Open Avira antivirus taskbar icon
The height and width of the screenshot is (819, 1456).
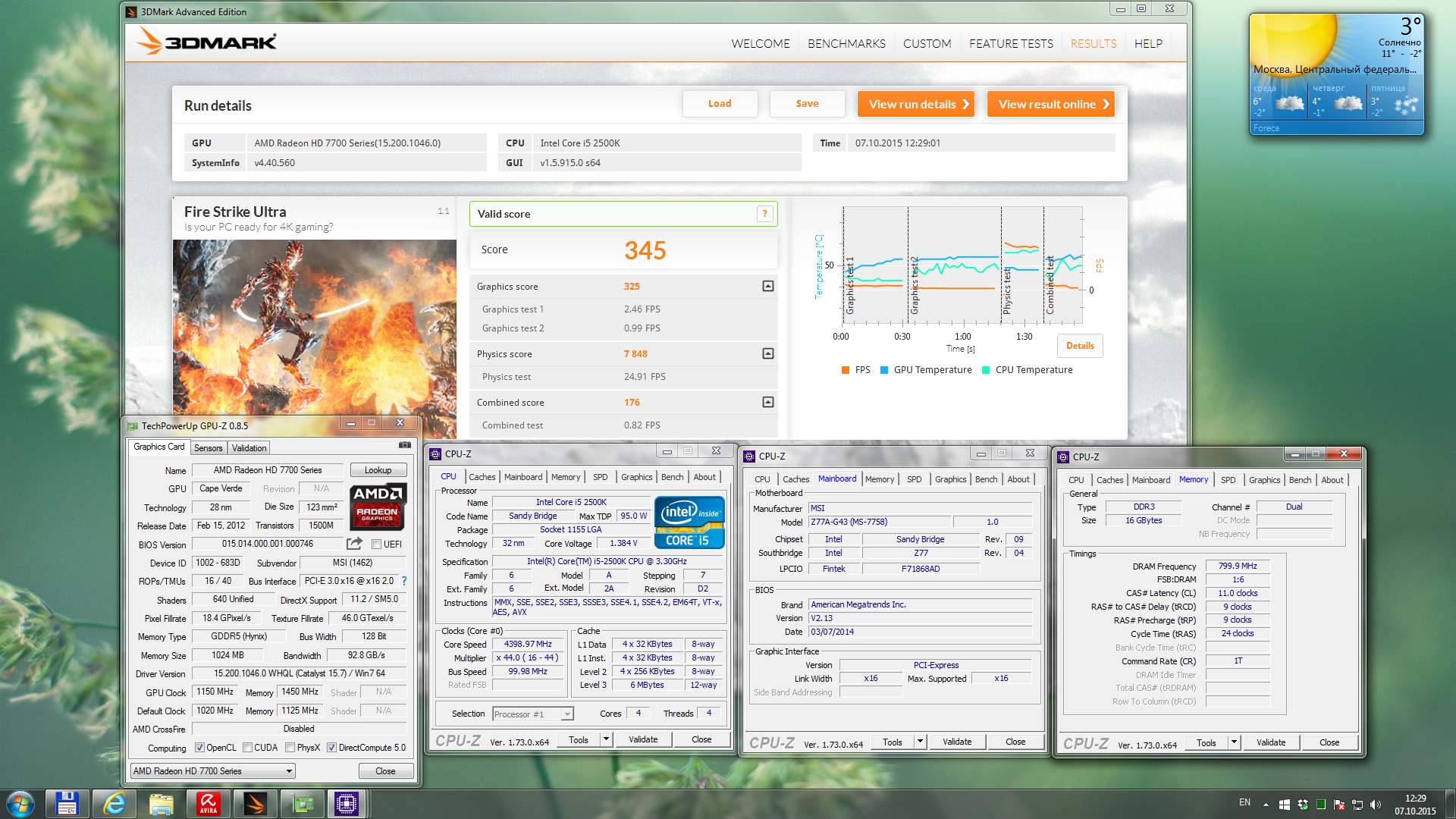[x=208, y=804]
